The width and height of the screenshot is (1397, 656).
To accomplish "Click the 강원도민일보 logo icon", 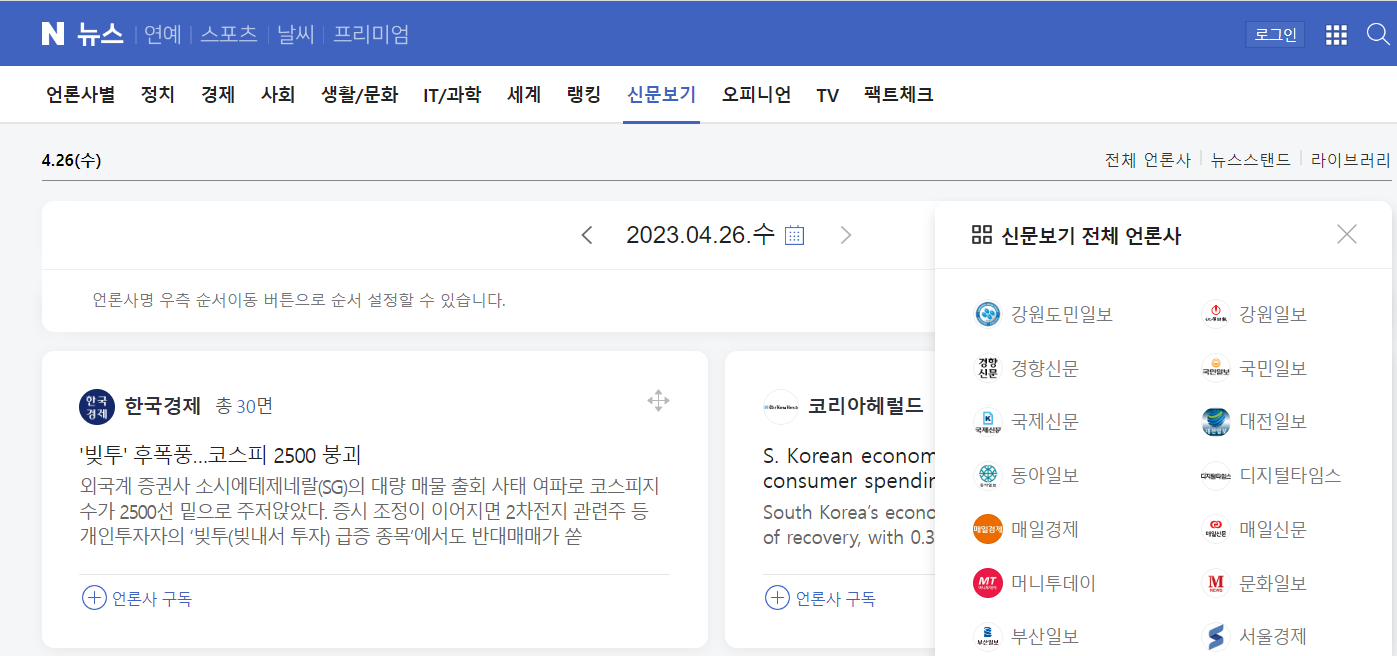I will tap(988, 315).
